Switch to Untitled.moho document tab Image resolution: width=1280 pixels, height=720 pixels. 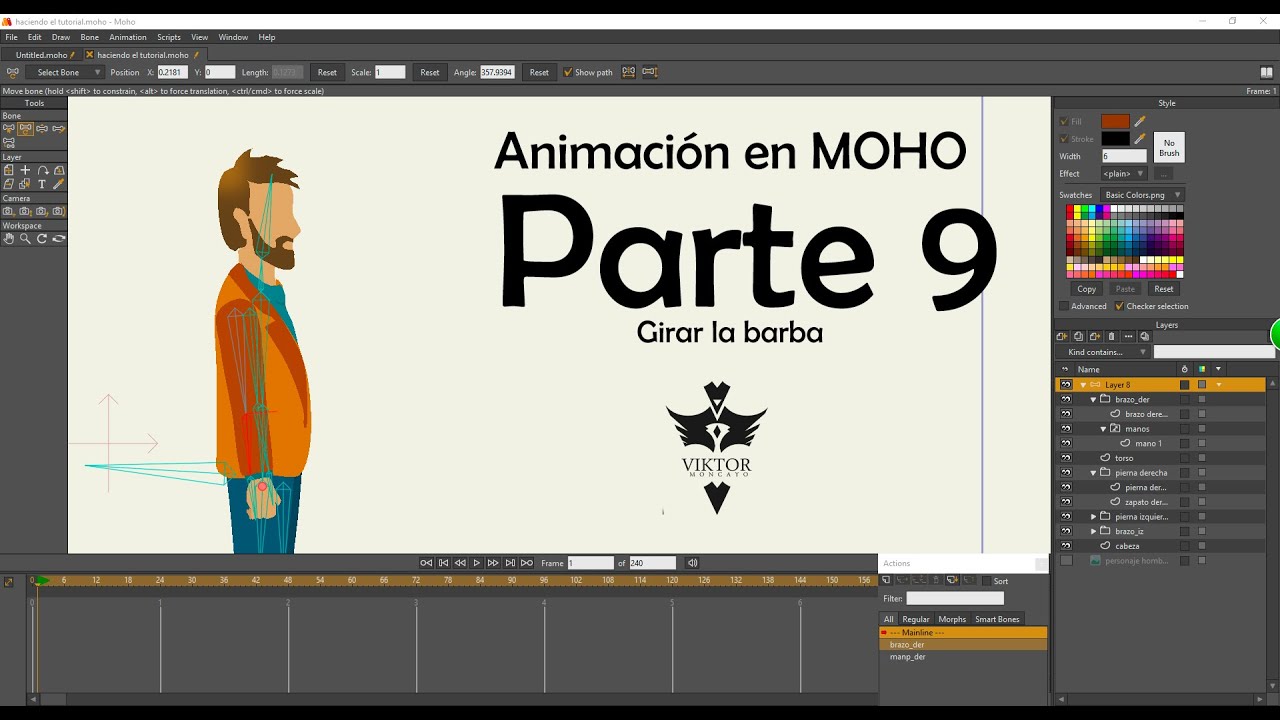click(x=42, y=55)
